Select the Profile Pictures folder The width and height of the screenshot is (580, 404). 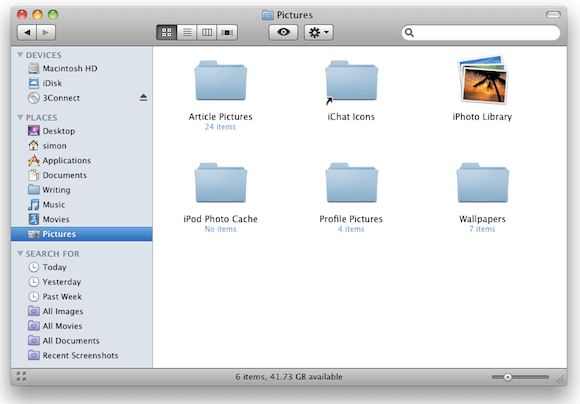coord(351,183)
